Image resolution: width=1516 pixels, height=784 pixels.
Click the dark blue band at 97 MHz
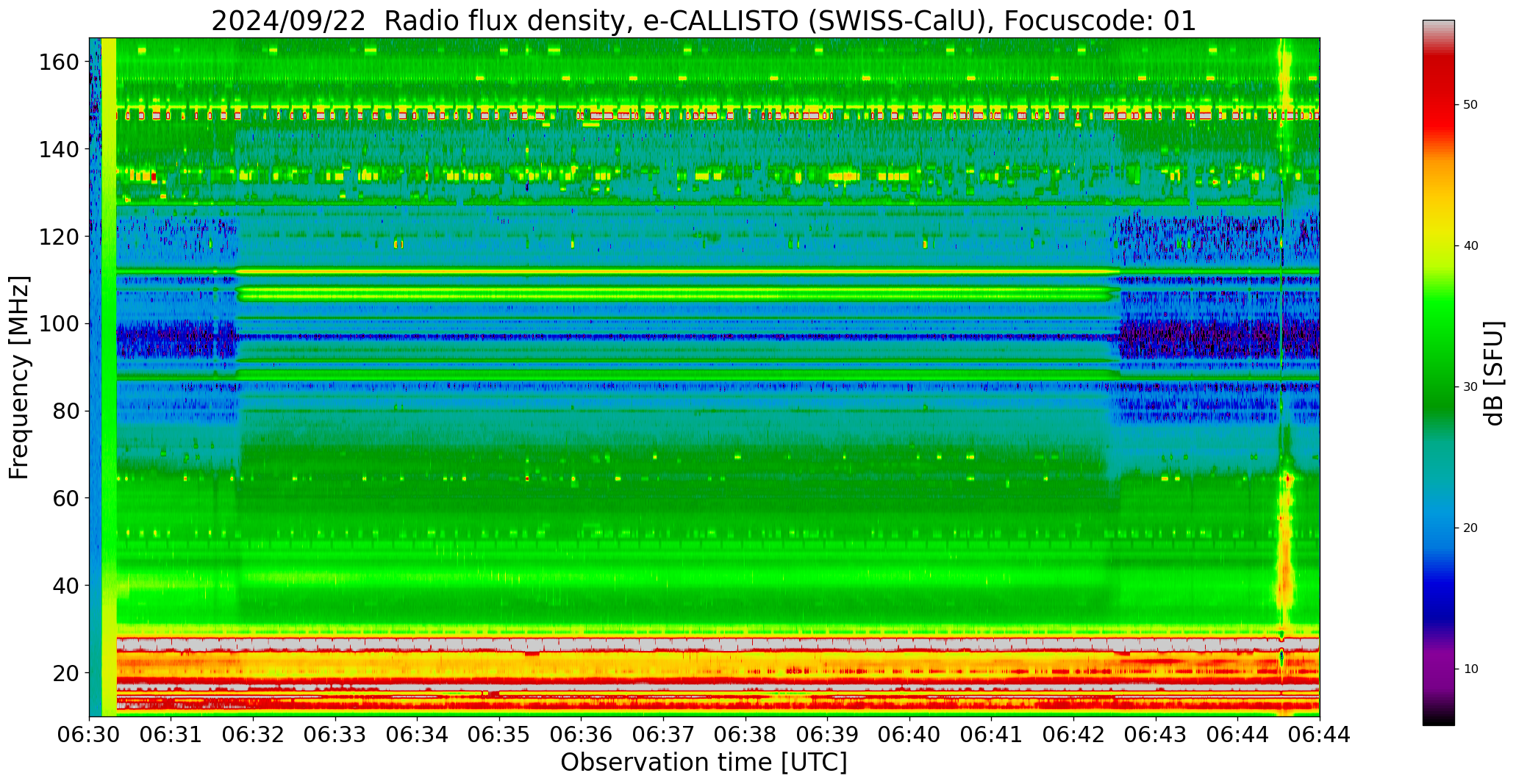(704, 337)
